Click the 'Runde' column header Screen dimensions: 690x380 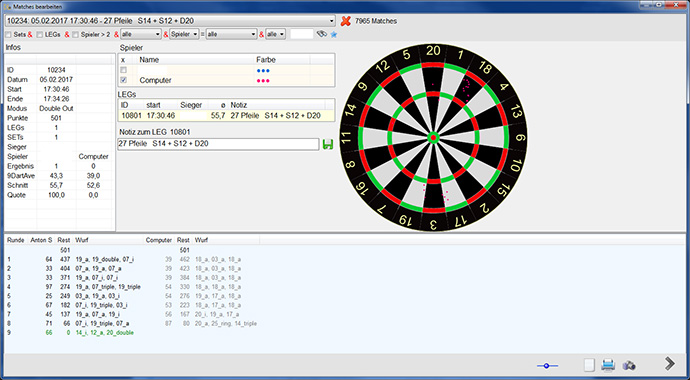[x=16, y=240]
